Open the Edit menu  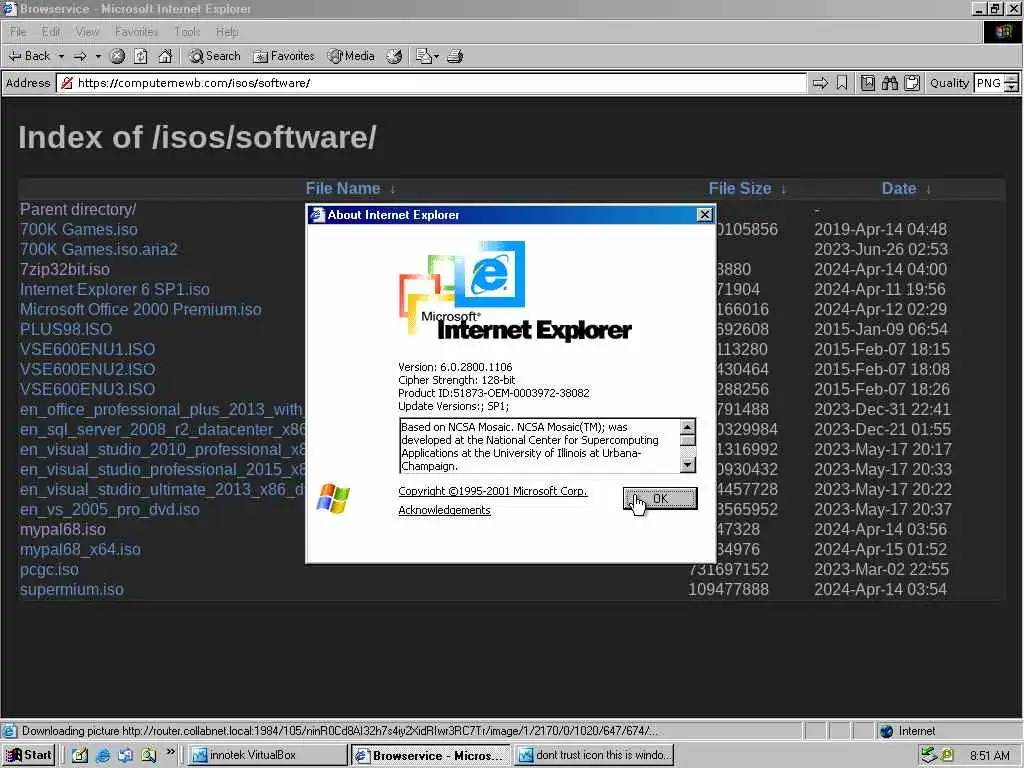coord(50,31)
